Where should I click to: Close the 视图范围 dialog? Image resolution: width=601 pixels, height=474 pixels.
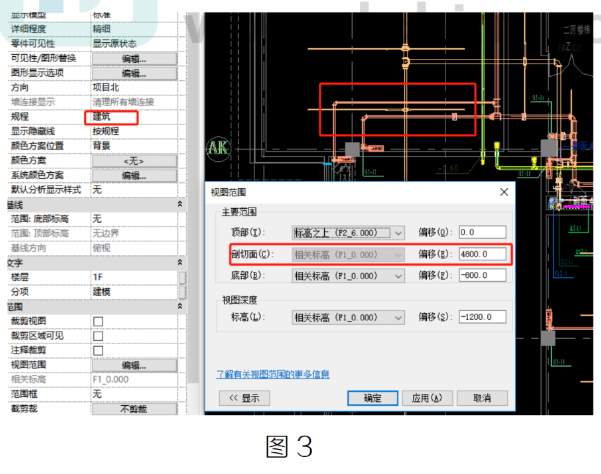[504, 192]
